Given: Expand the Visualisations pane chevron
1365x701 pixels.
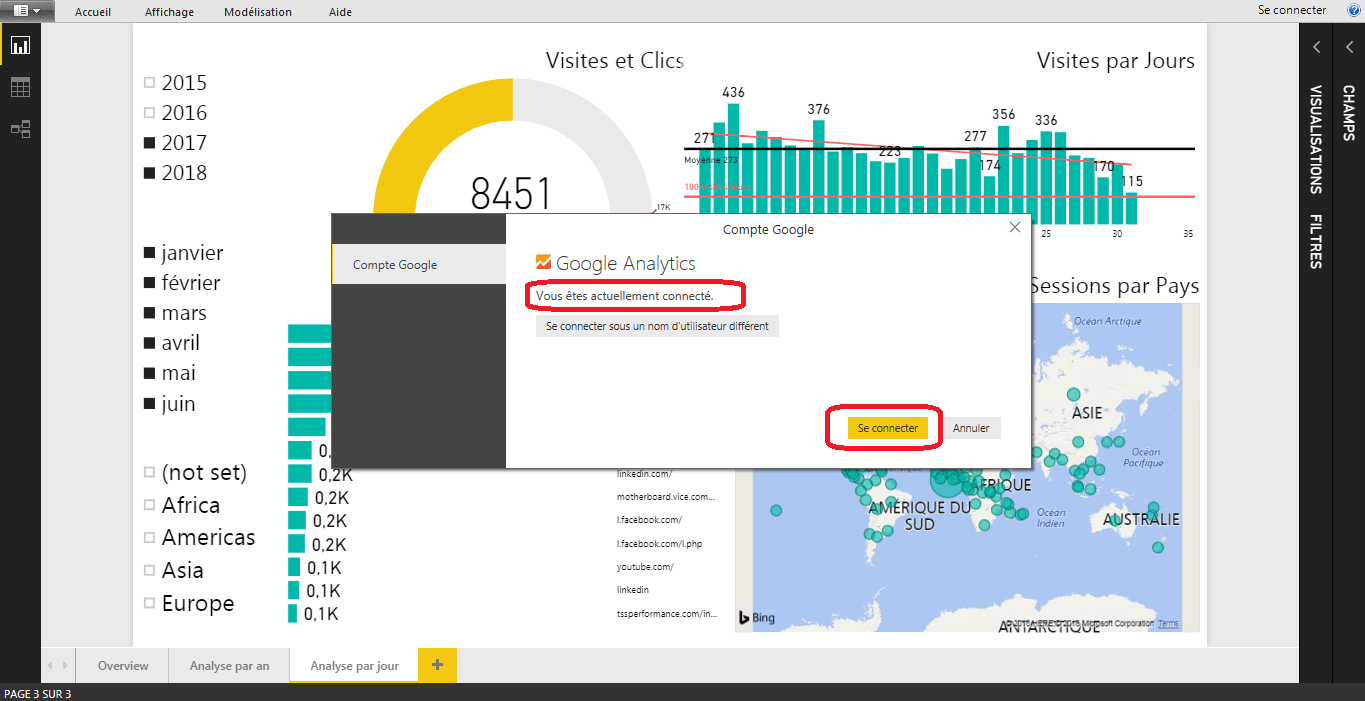Looking at the screenshot, I should (x=1317, y=47).
